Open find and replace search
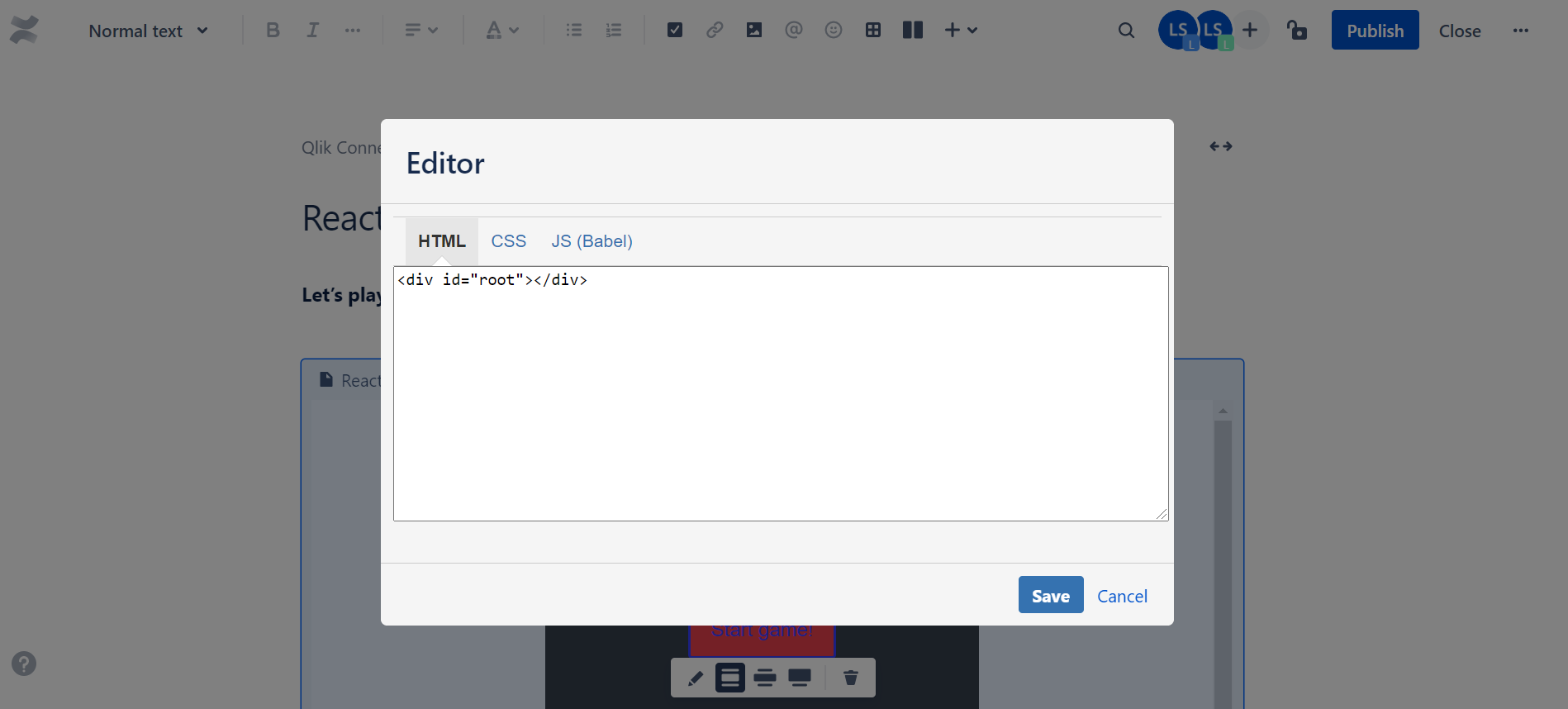 1126,31
